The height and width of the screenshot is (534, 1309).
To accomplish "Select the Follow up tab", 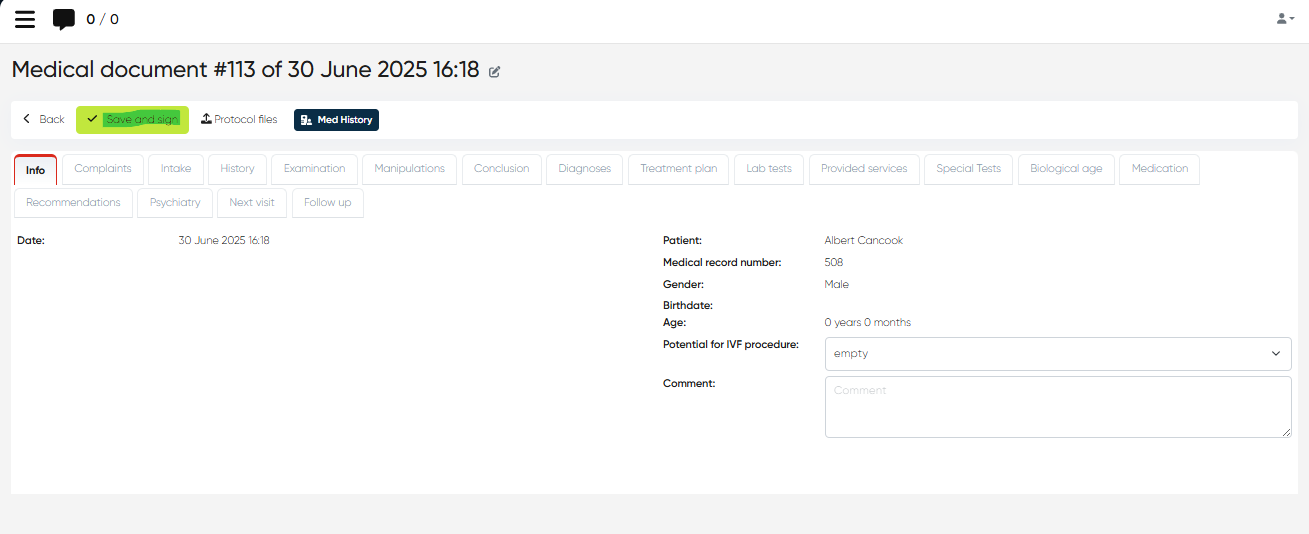I will pos(327,203).
